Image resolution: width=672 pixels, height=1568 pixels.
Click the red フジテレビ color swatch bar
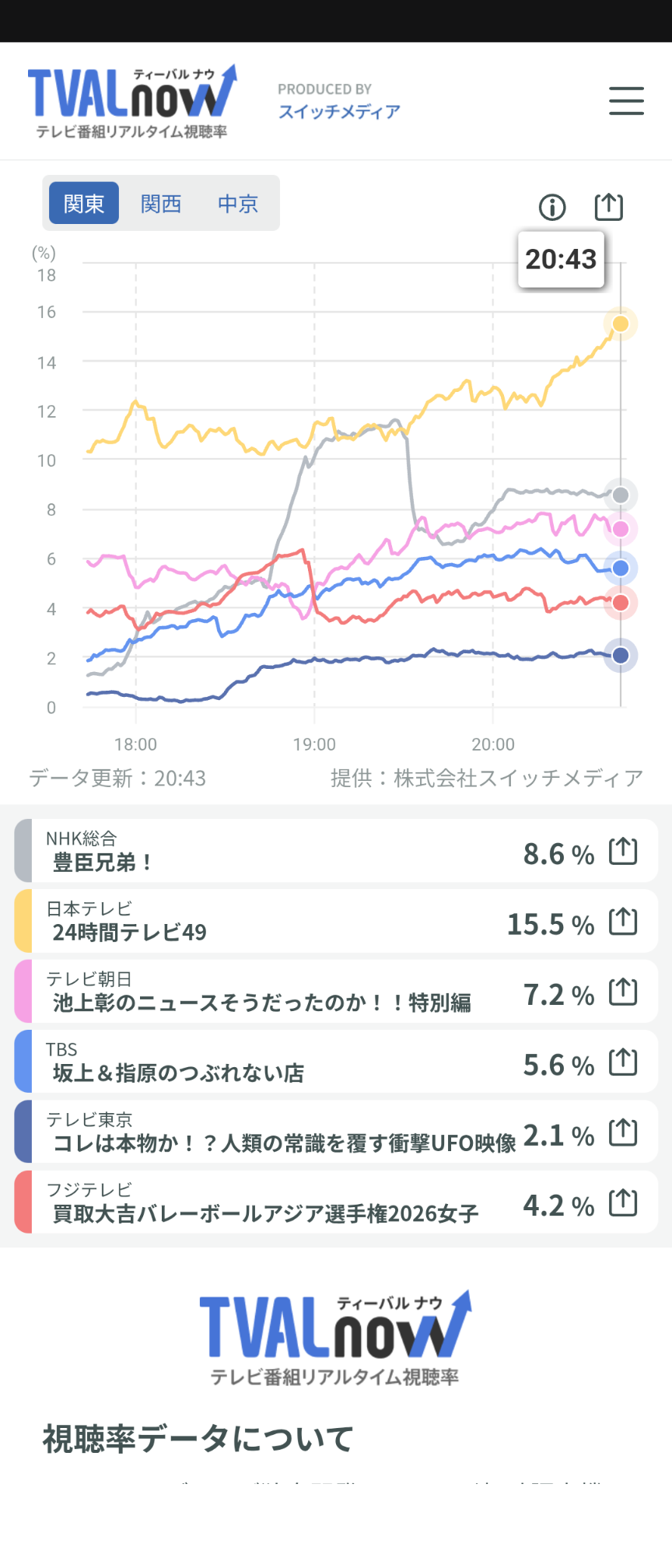[x=23, y=1202]
